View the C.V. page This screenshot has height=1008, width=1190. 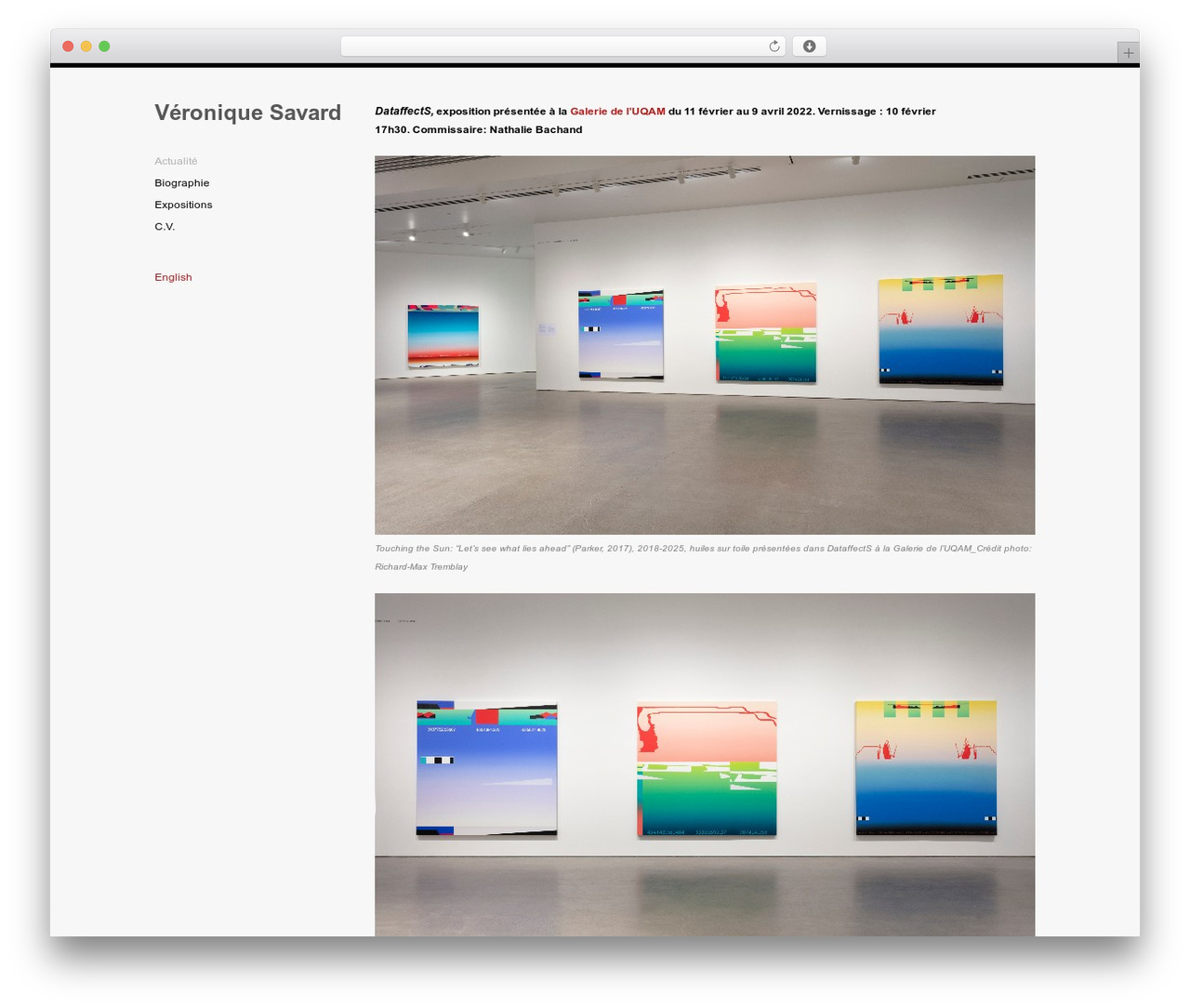pyautogui.click(x=165, y=227)
